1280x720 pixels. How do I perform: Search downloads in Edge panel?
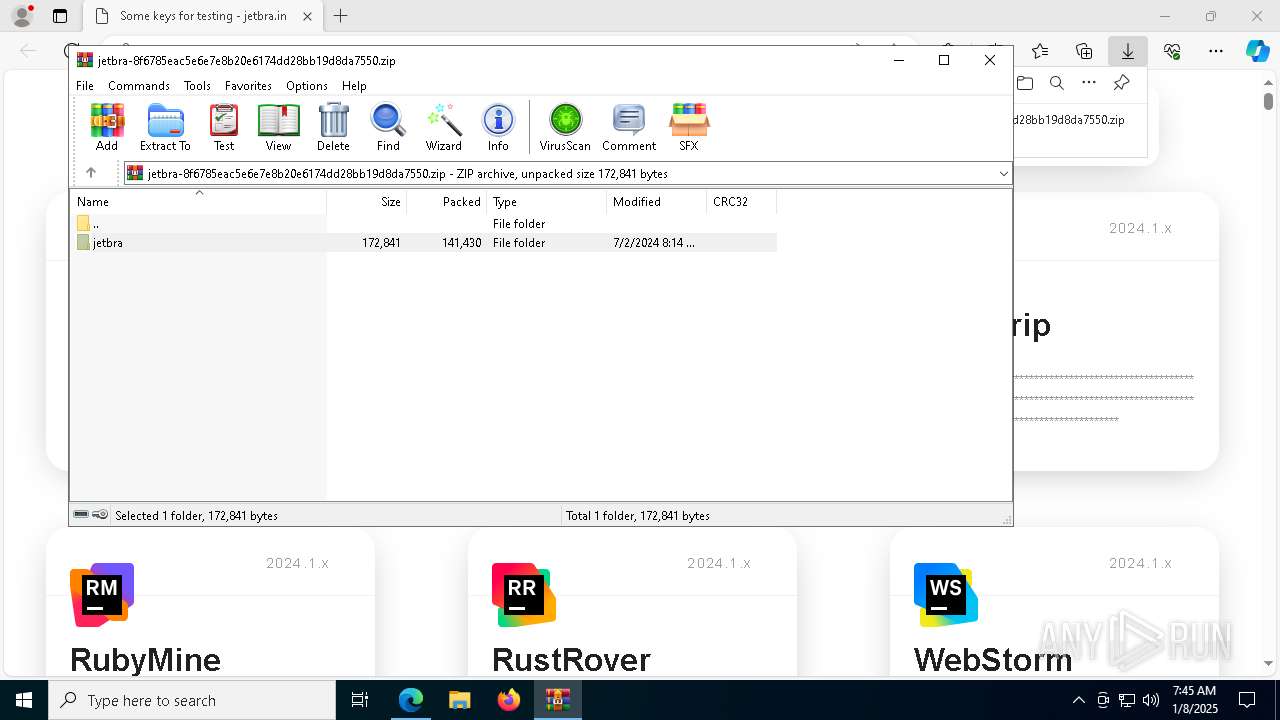click(x=1057, y=83)
